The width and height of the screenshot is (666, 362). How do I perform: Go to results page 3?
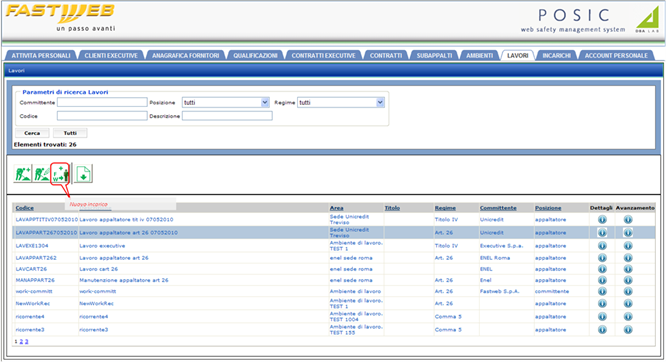click(x=26, y=342)
